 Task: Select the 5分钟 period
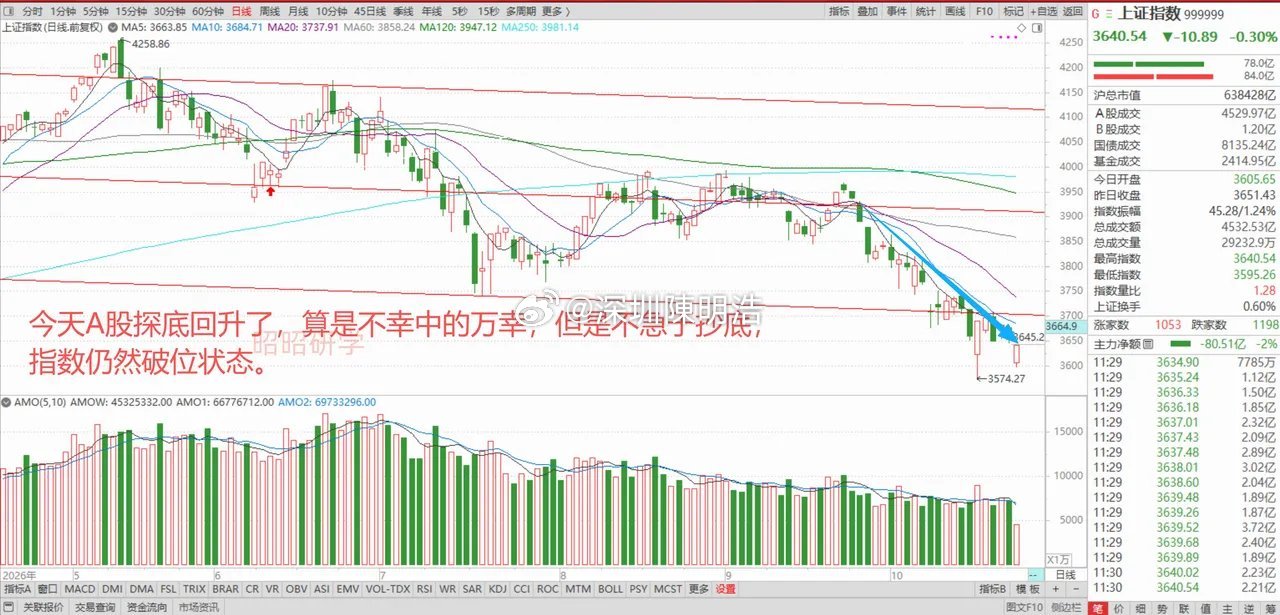point(95,11)
